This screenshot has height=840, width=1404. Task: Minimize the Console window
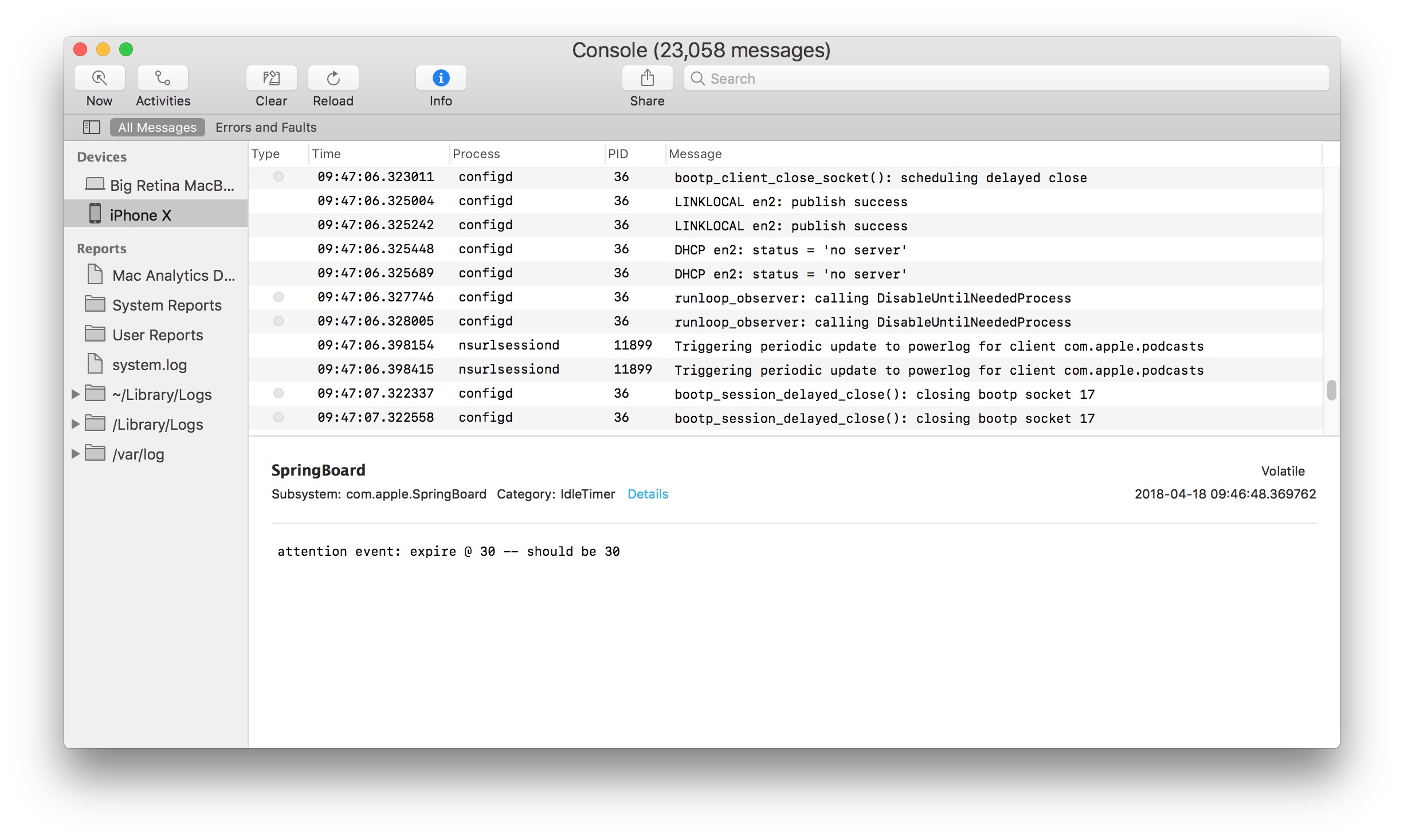(x=103, y=49)
